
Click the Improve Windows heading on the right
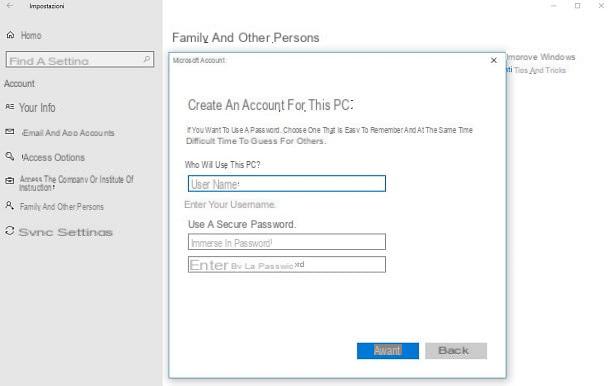[541, 57]
